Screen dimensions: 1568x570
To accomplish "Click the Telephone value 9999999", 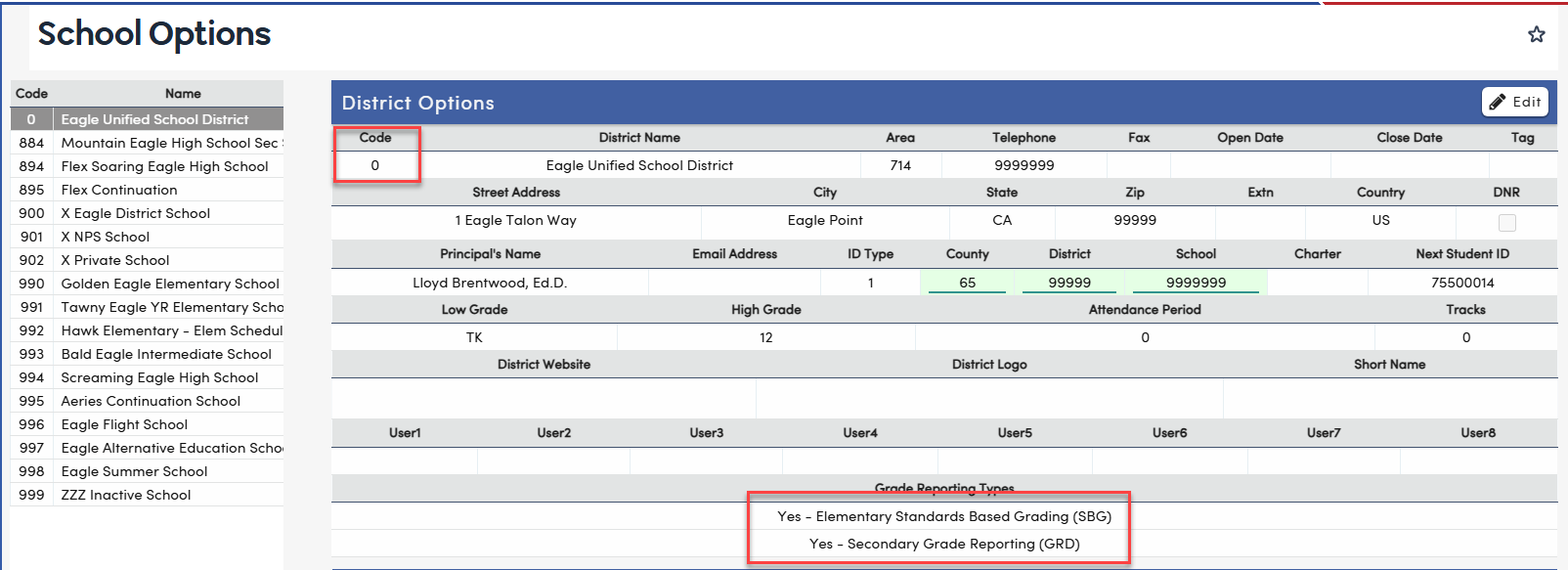I will tap(1024, 165).
